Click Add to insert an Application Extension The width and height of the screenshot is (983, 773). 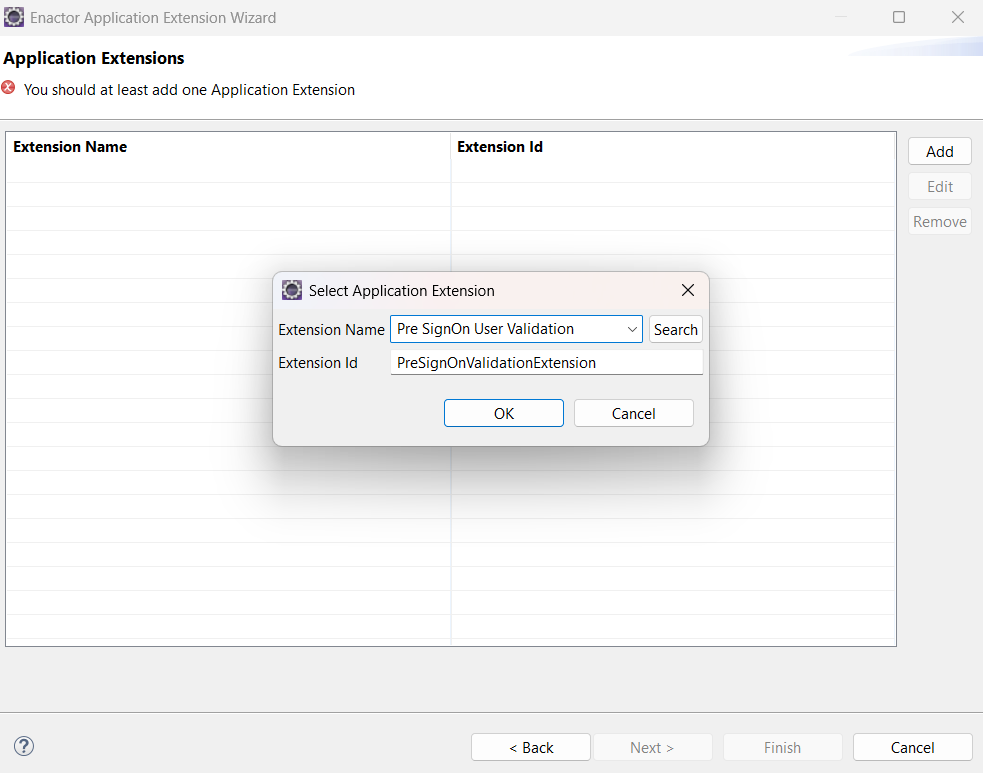pyautogui.click(x=939, y=151)
